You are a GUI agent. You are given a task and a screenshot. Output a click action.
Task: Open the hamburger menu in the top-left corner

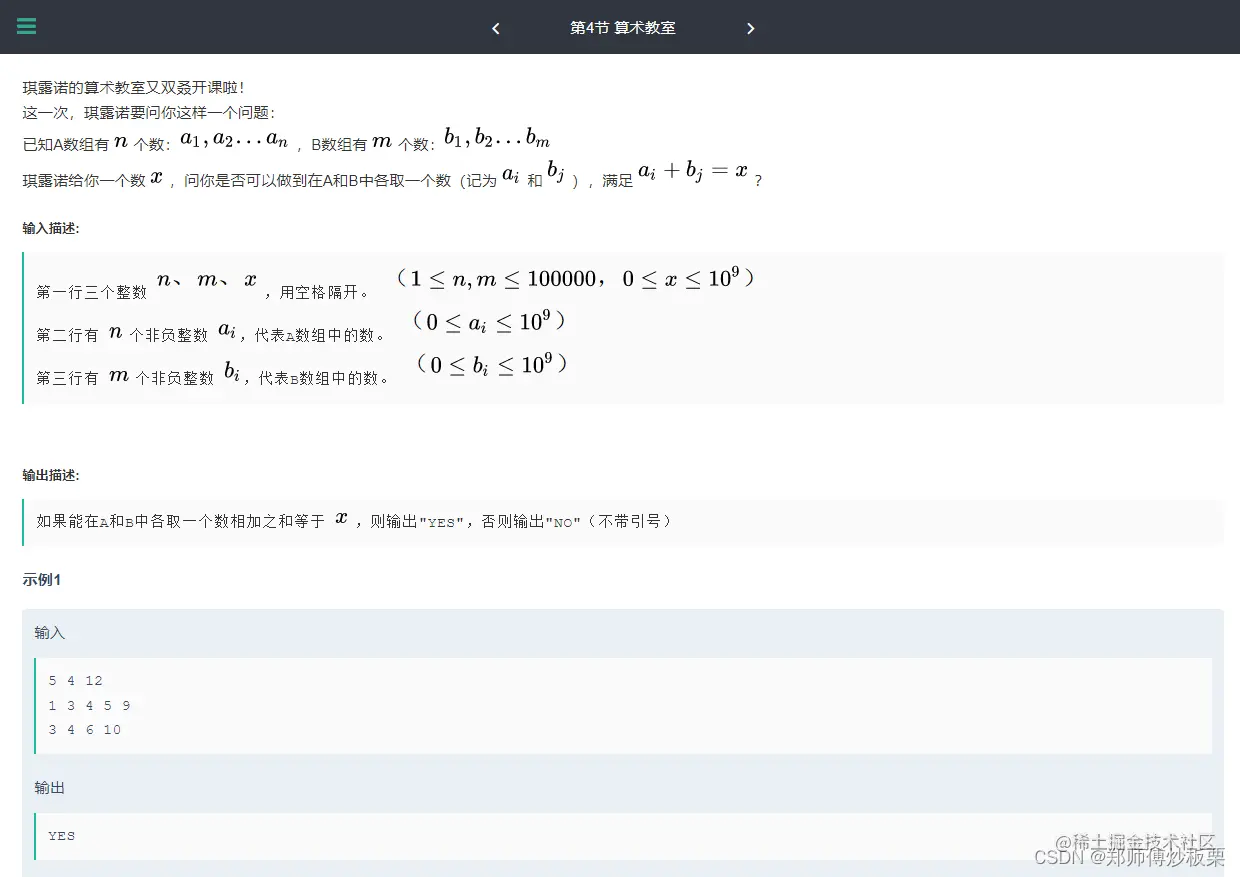click(26, 27)
